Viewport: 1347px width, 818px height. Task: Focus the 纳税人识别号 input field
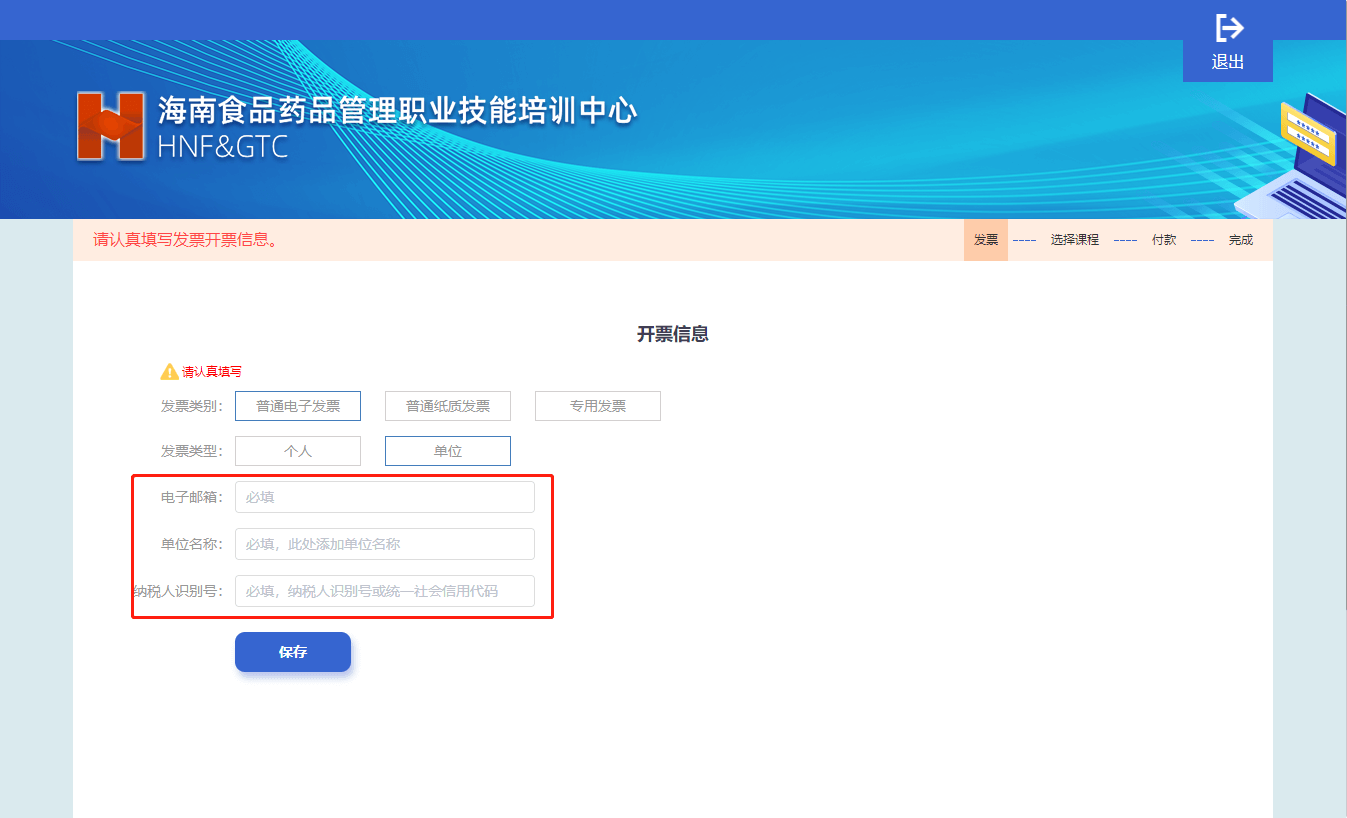click(x=385, y=591)
